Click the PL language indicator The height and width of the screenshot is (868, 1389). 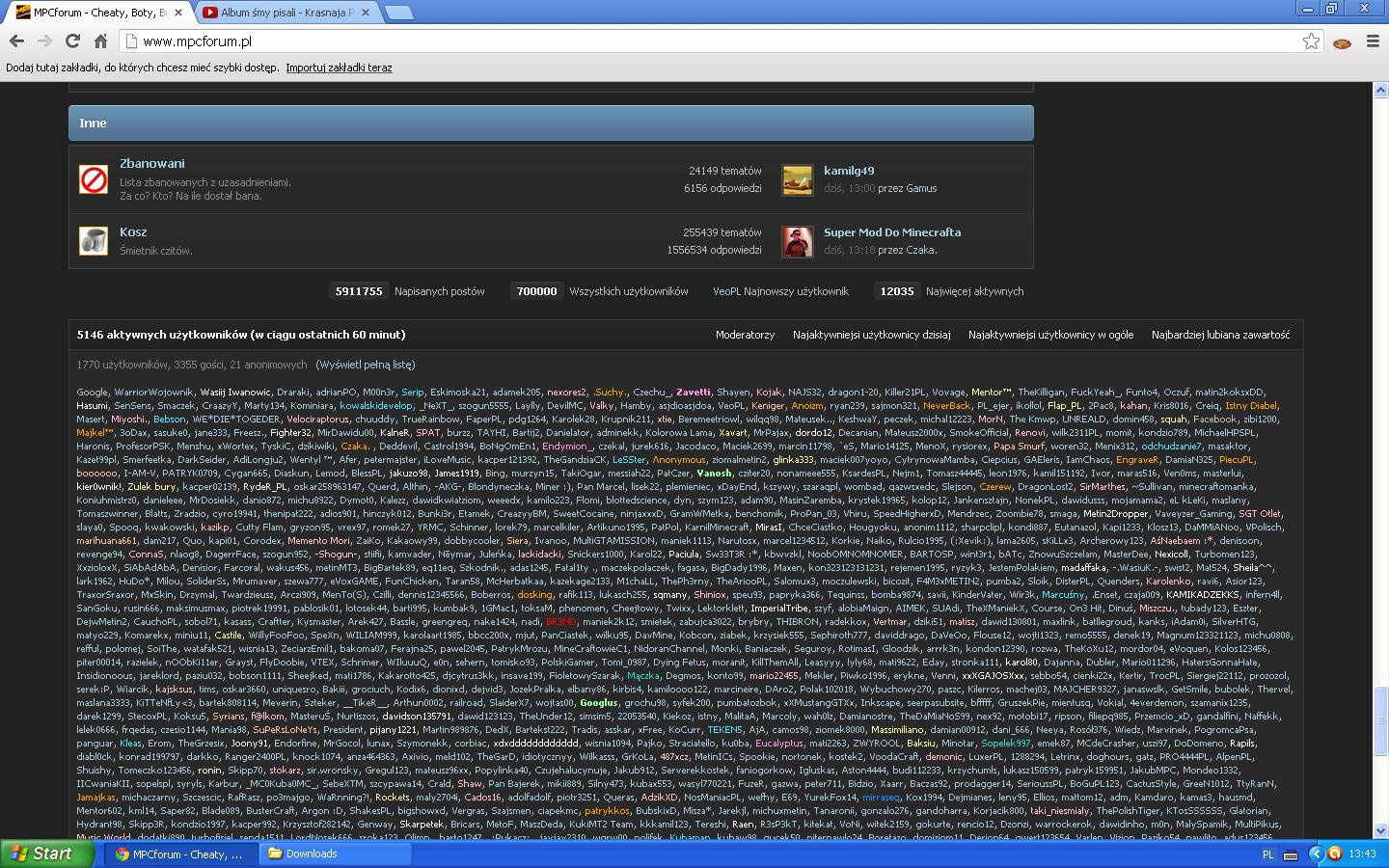pyautogui.click(x=1267, y=854)
